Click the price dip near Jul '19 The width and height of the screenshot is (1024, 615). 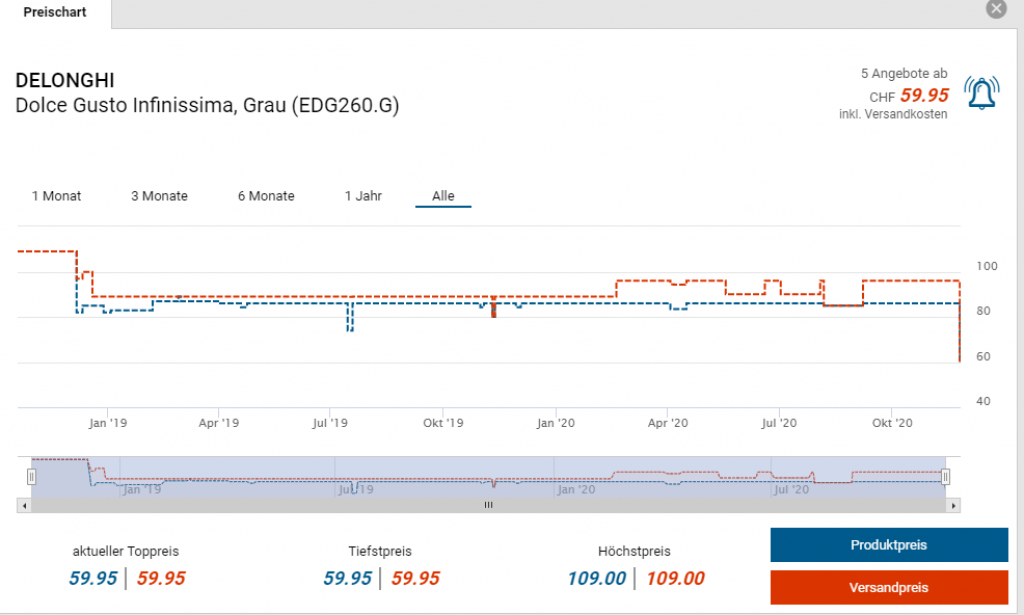pos(349,320)
